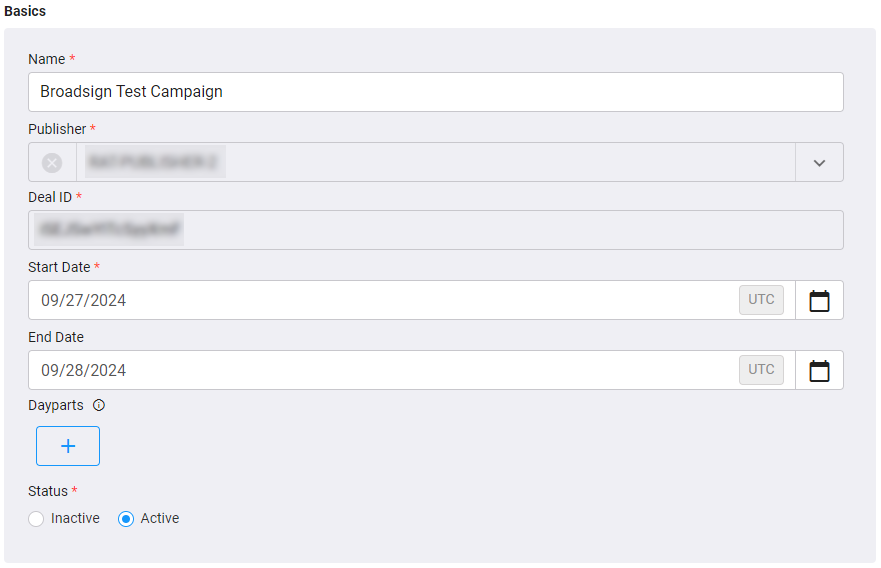Select the Inactive status radio button
The height and width of the screenshot is (568, 881).
pyautogui.click(x=36, y=519)
